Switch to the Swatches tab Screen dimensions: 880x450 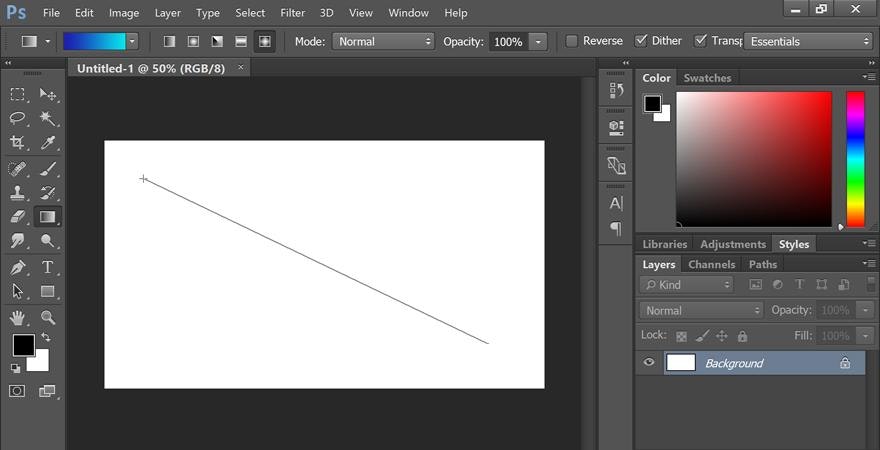707,78
